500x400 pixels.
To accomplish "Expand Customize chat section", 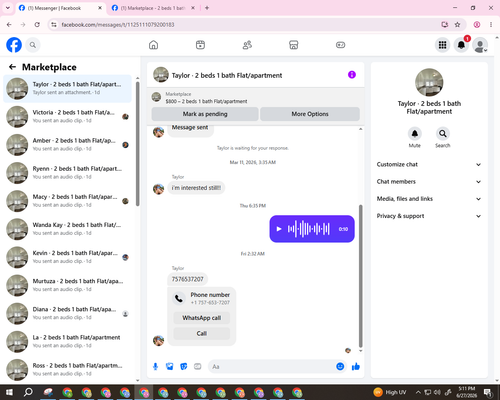I will 429,164.
